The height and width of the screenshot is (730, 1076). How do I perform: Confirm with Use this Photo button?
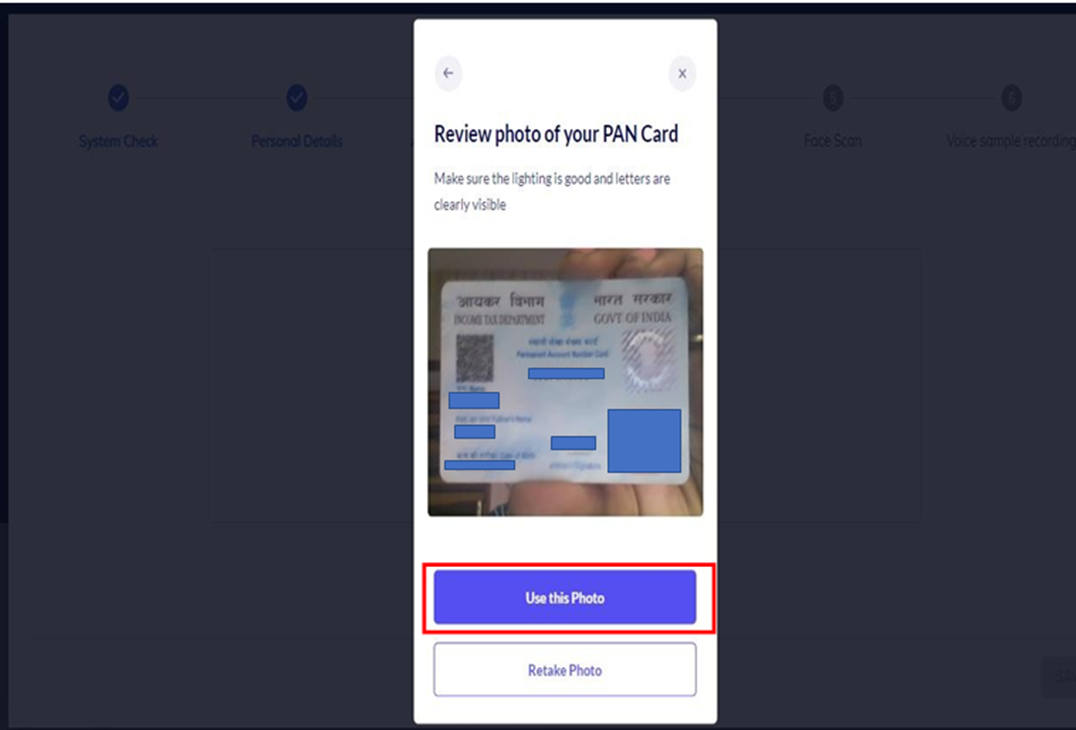pos(565,598)
